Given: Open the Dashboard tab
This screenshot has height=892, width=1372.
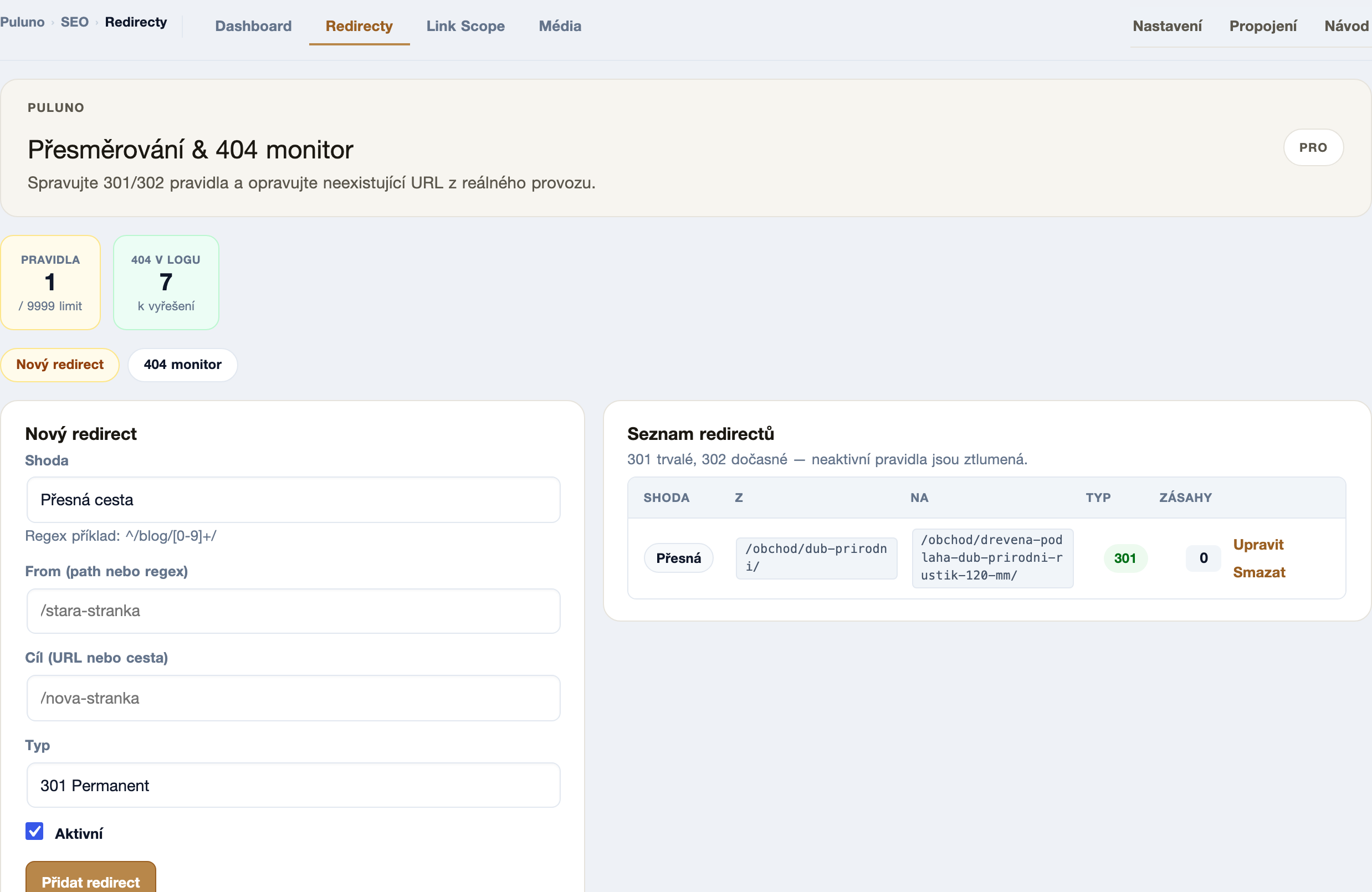Looking at the screenshot, I should pos(253,26).
